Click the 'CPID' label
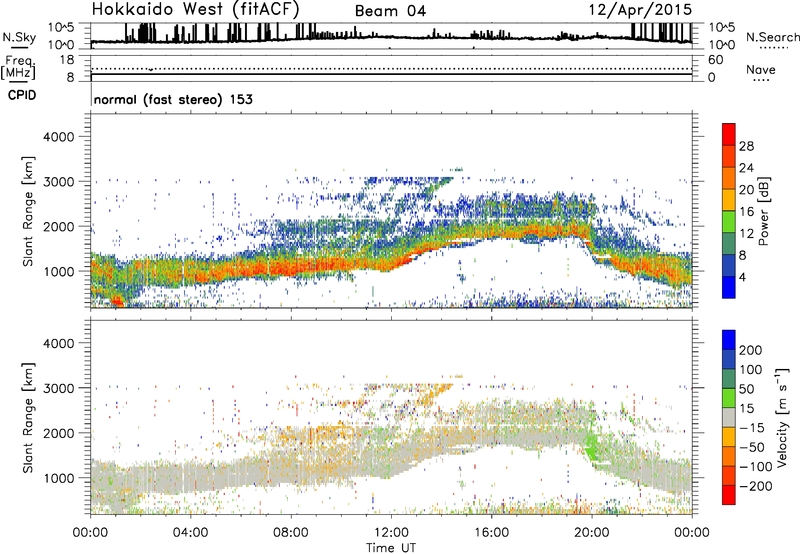 [22, 95]
